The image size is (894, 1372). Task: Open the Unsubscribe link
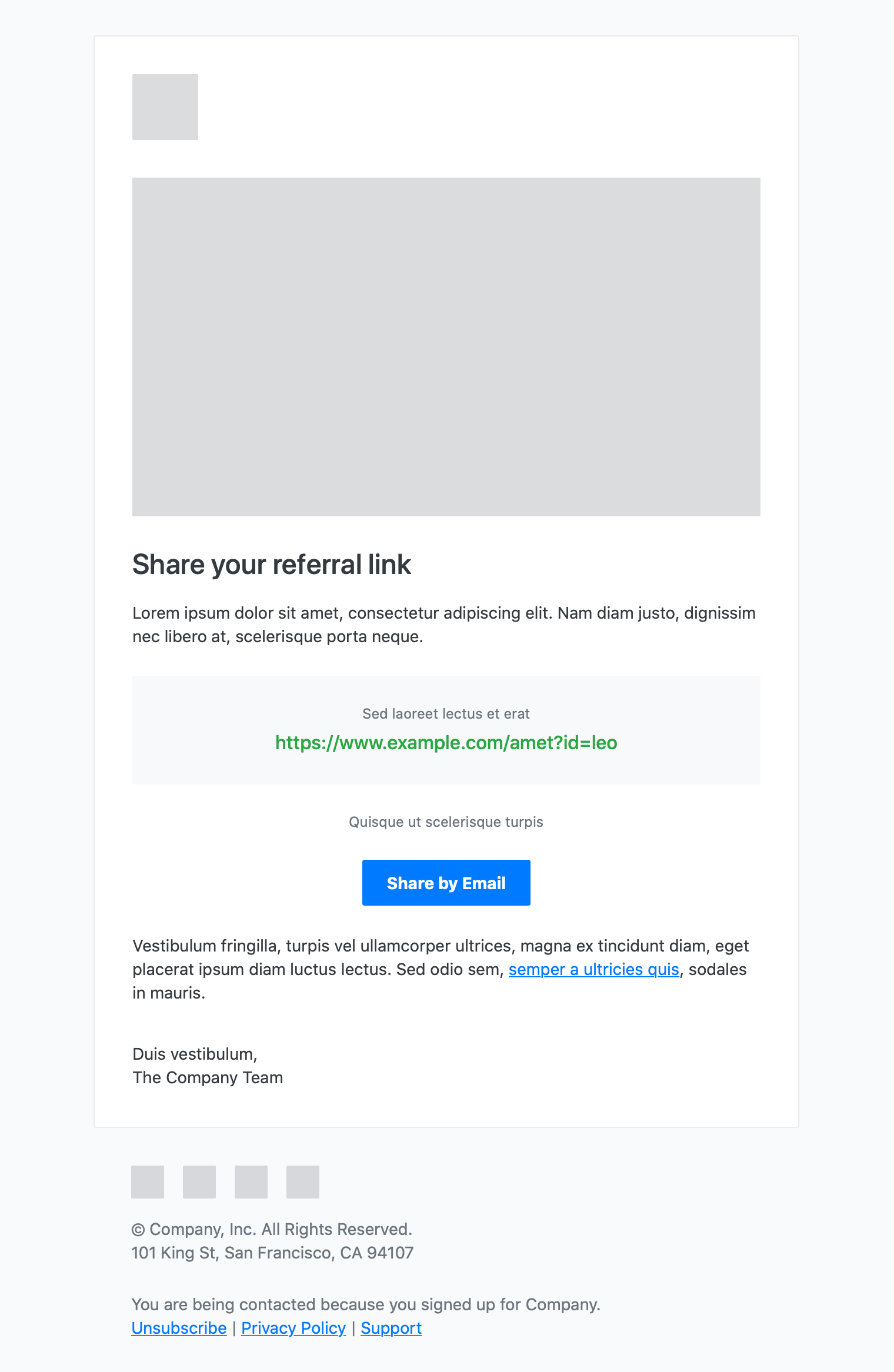click(x=179, y=1328)
